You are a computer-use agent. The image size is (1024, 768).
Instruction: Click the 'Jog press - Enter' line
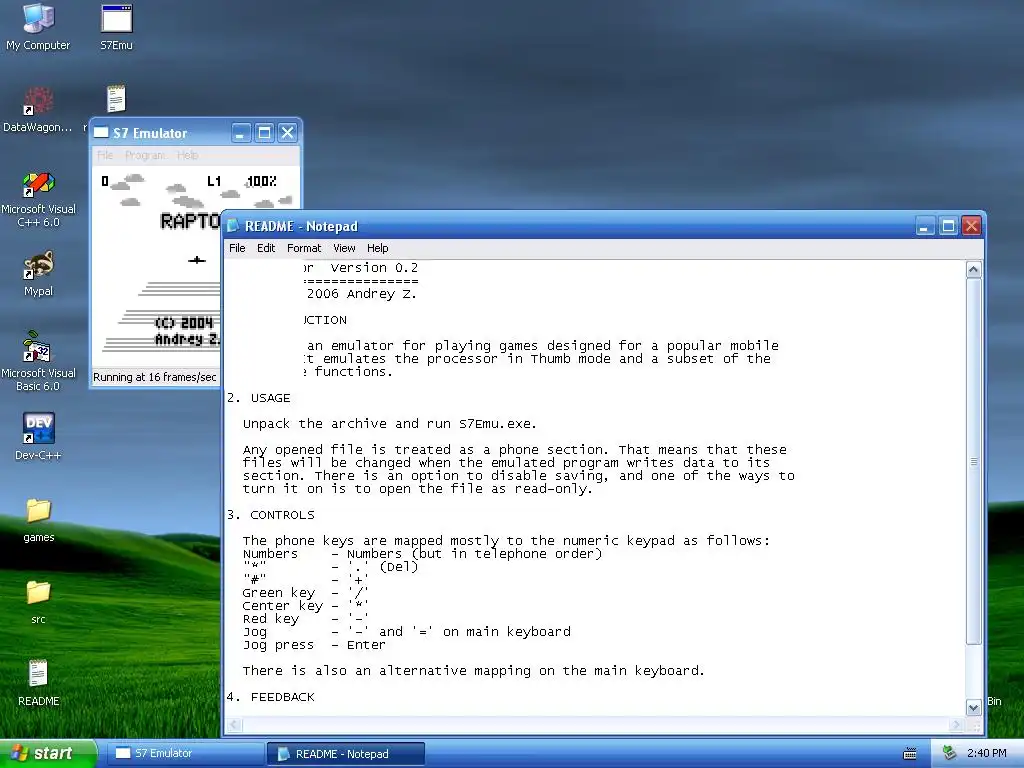(x=313, y=645)
